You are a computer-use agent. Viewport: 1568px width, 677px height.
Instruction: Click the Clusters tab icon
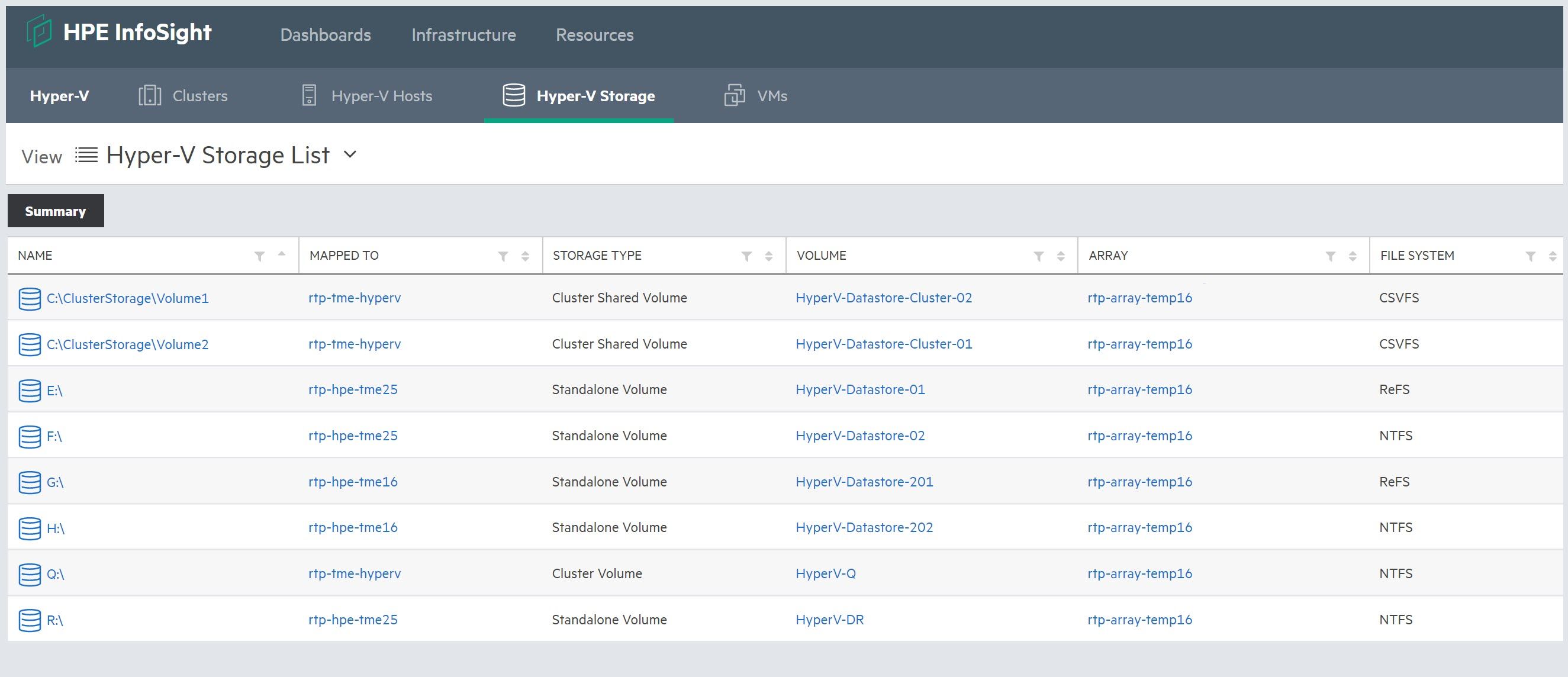150,96
